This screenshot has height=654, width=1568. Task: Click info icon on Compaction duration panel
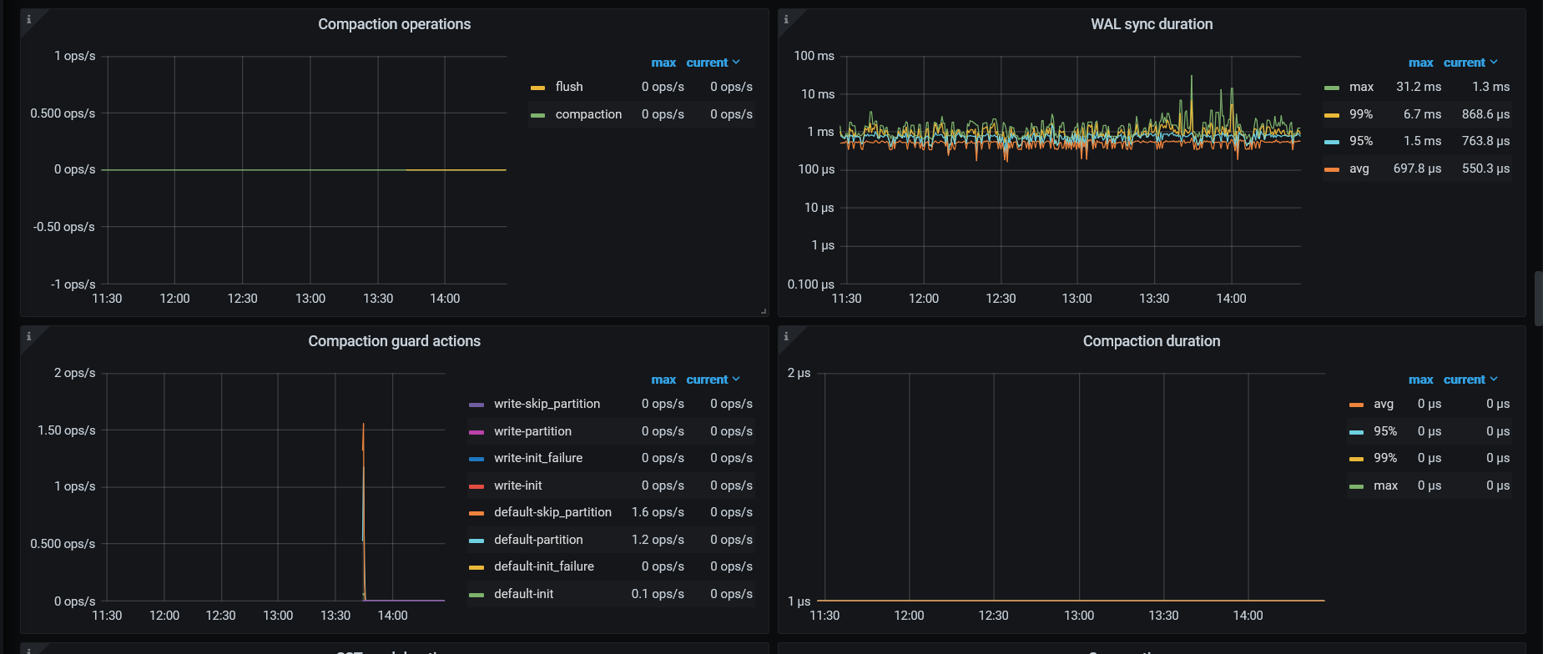tap(786, 336)
